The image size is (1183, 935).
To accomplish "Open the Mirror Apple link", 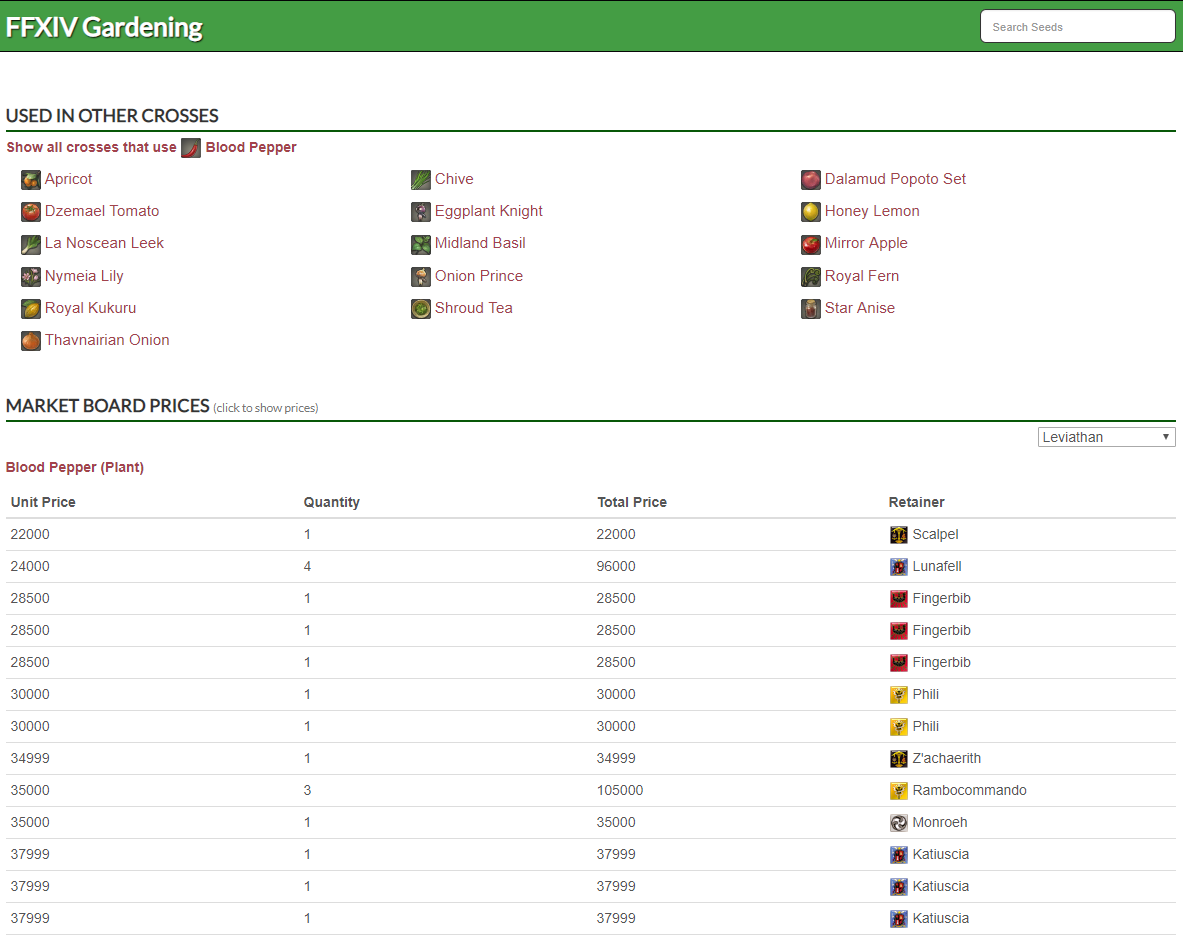I will coord(866,243).
